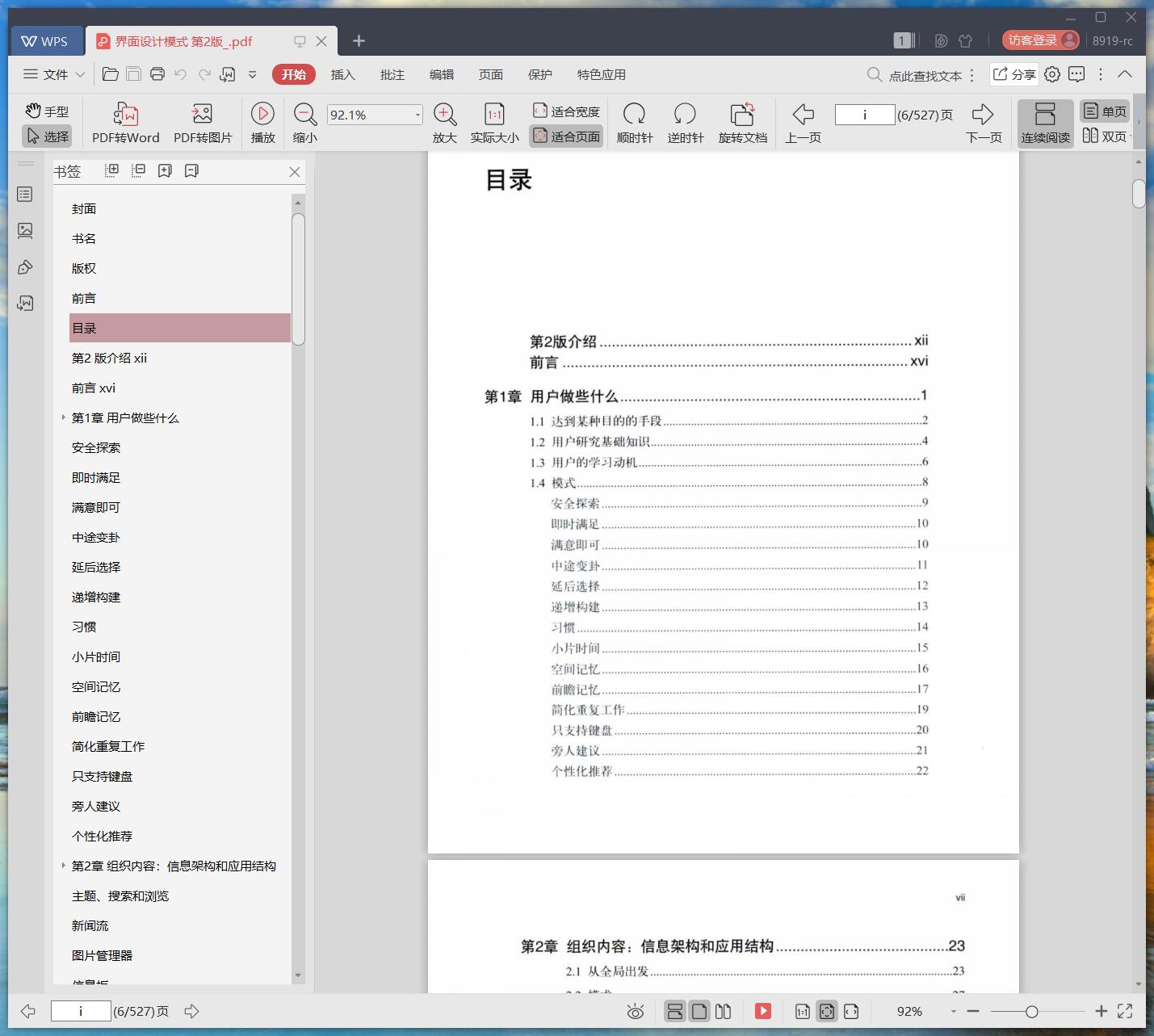
Task: Click the find text search box
Action: 916,75
